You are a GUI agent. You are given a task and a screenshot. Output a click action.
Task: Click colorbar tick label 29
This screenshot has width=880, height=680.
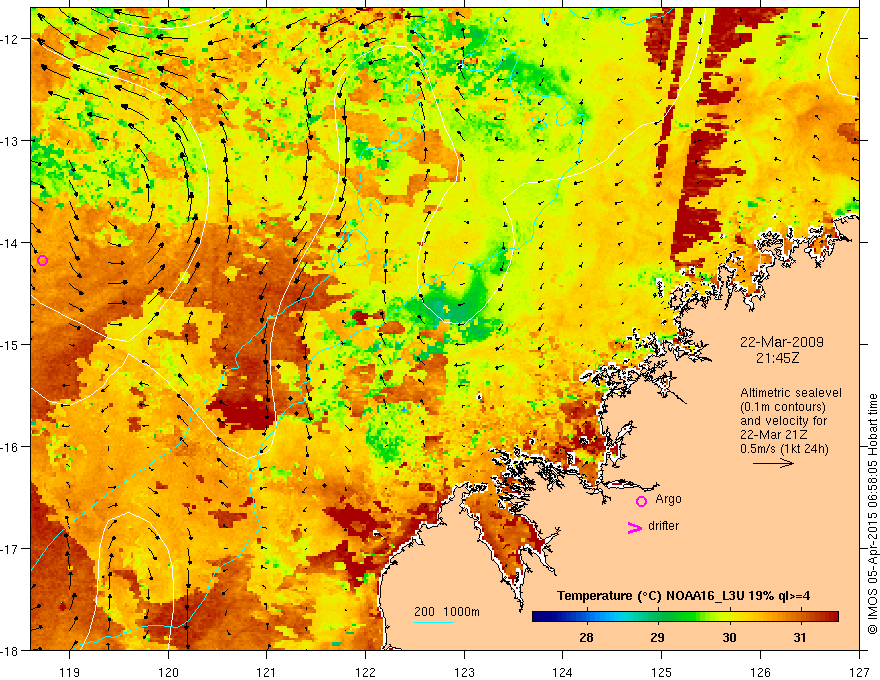coord(658,637)
